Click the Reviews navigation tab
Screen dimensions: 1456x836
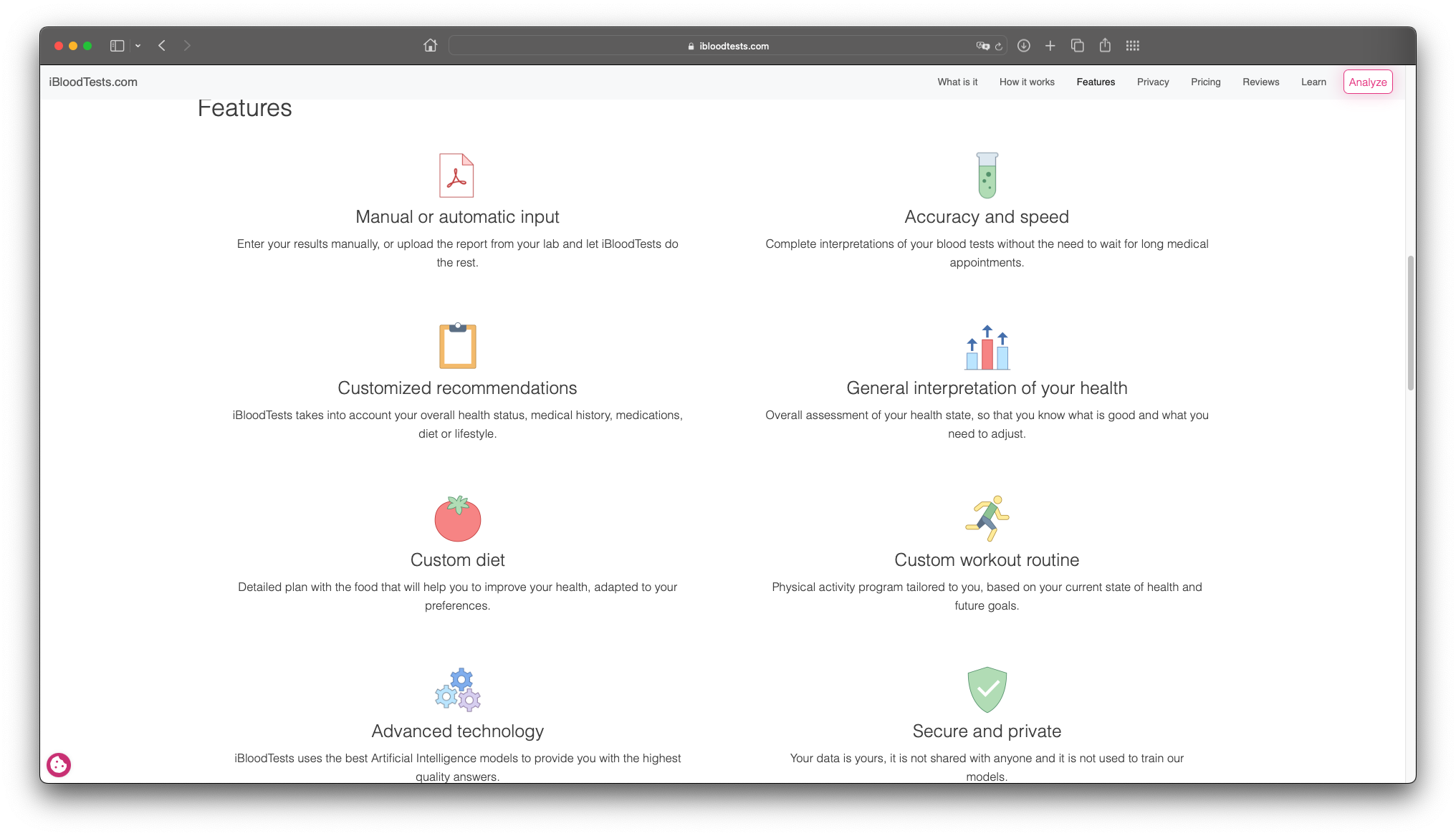1260,82
